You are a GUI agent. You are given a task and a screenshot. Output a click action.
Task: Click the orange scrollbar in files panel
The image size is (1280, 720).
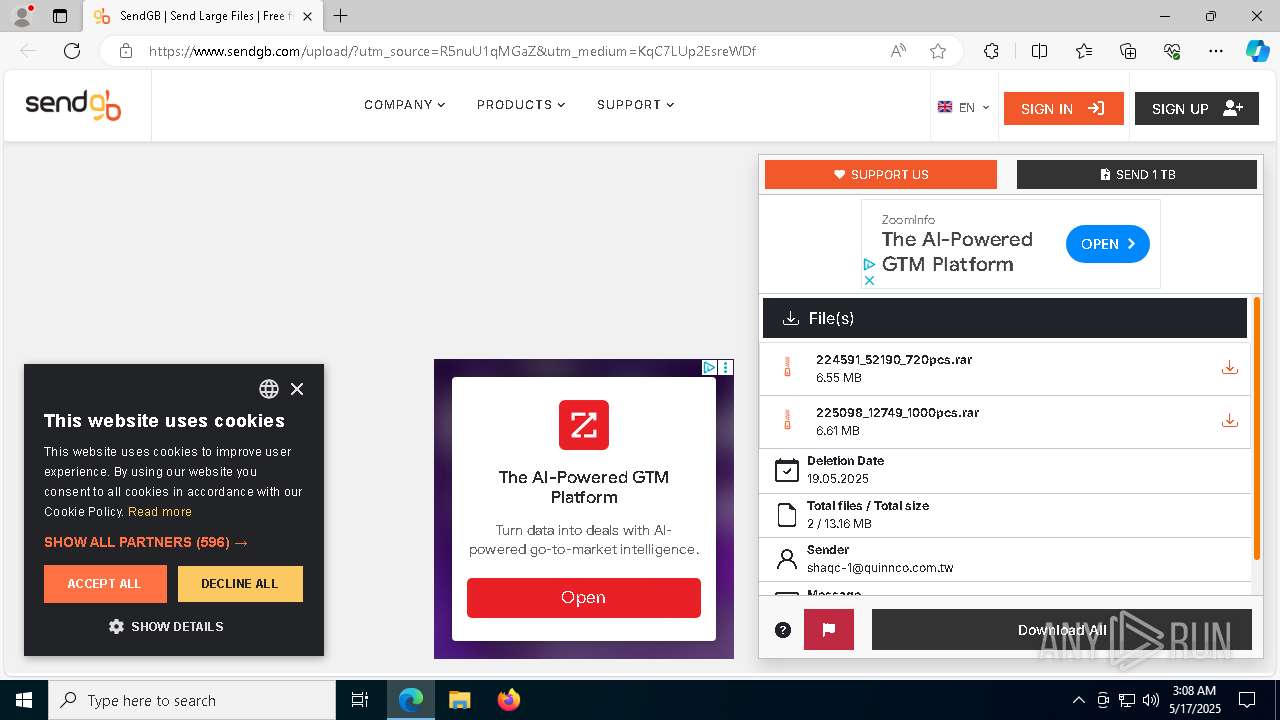click(x=1257, y=428)
